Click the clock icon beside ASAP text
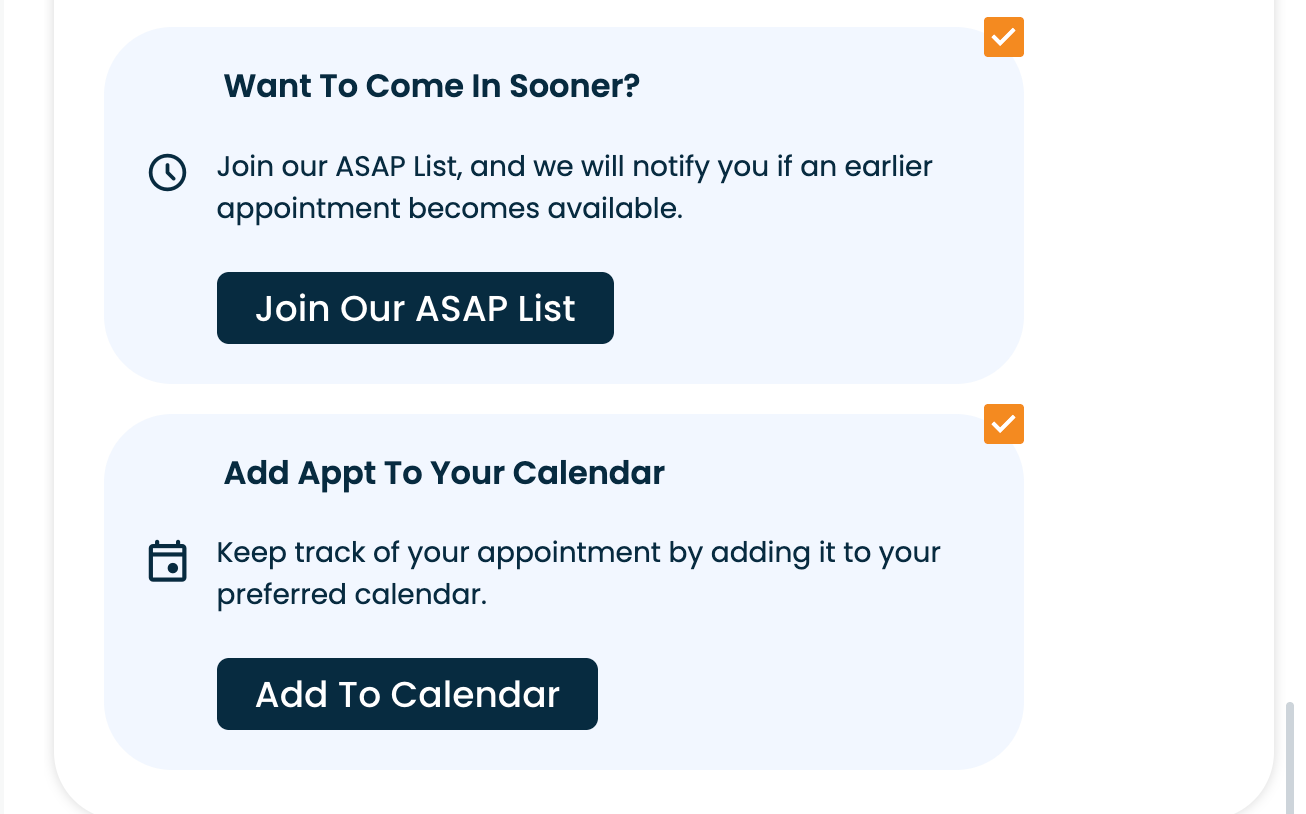 (167, 172)
